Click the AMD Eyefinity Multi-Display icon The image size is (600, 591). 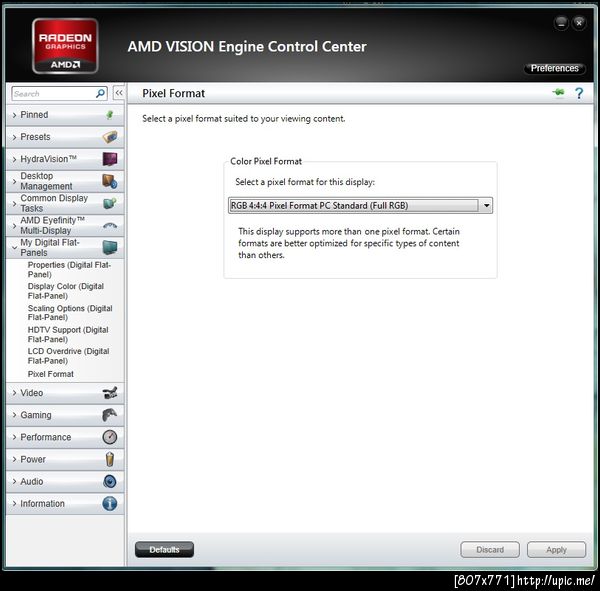click(x=110, y=225)
